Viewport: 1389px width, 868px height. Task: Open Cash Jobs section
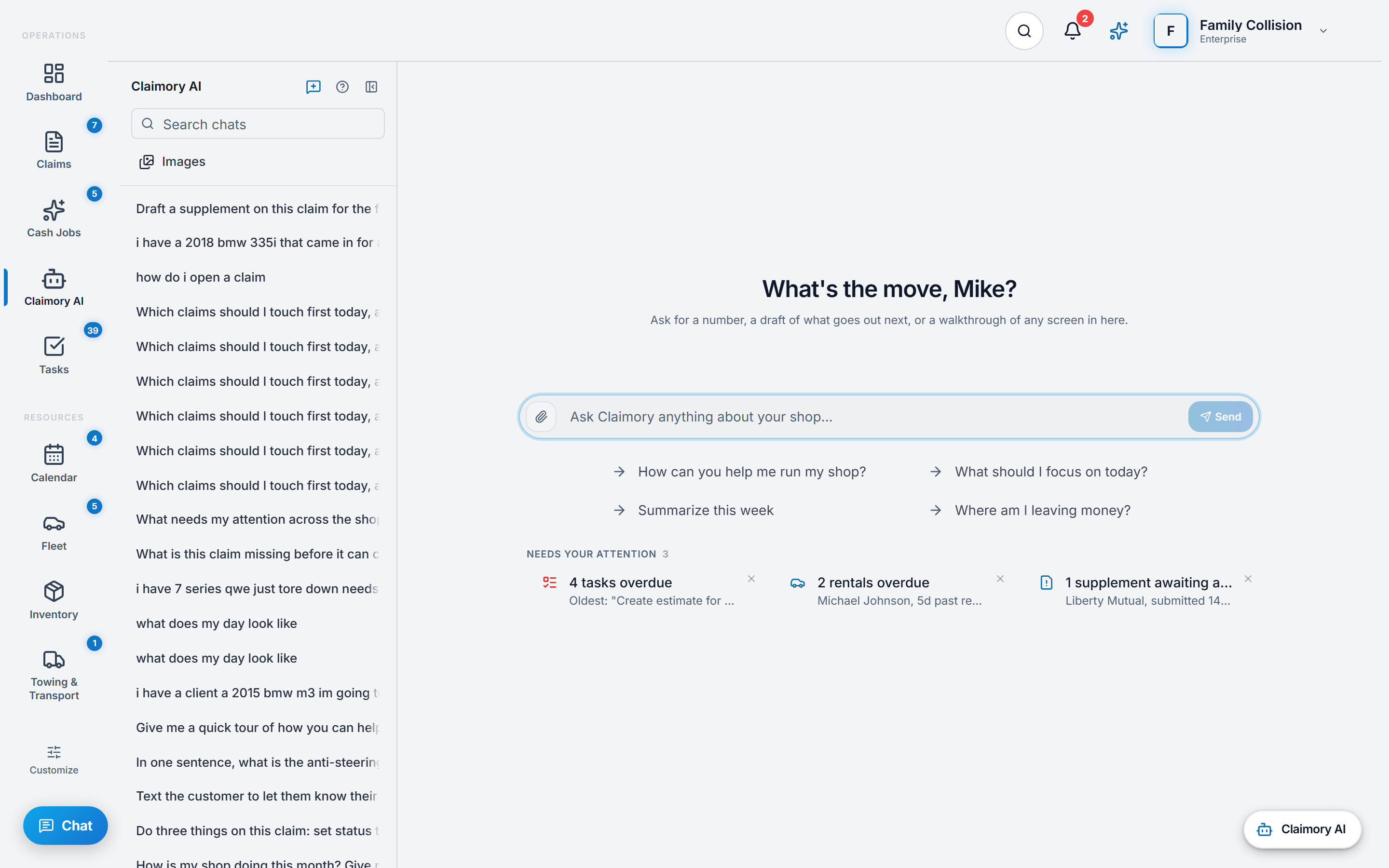(x=54, y=218)
